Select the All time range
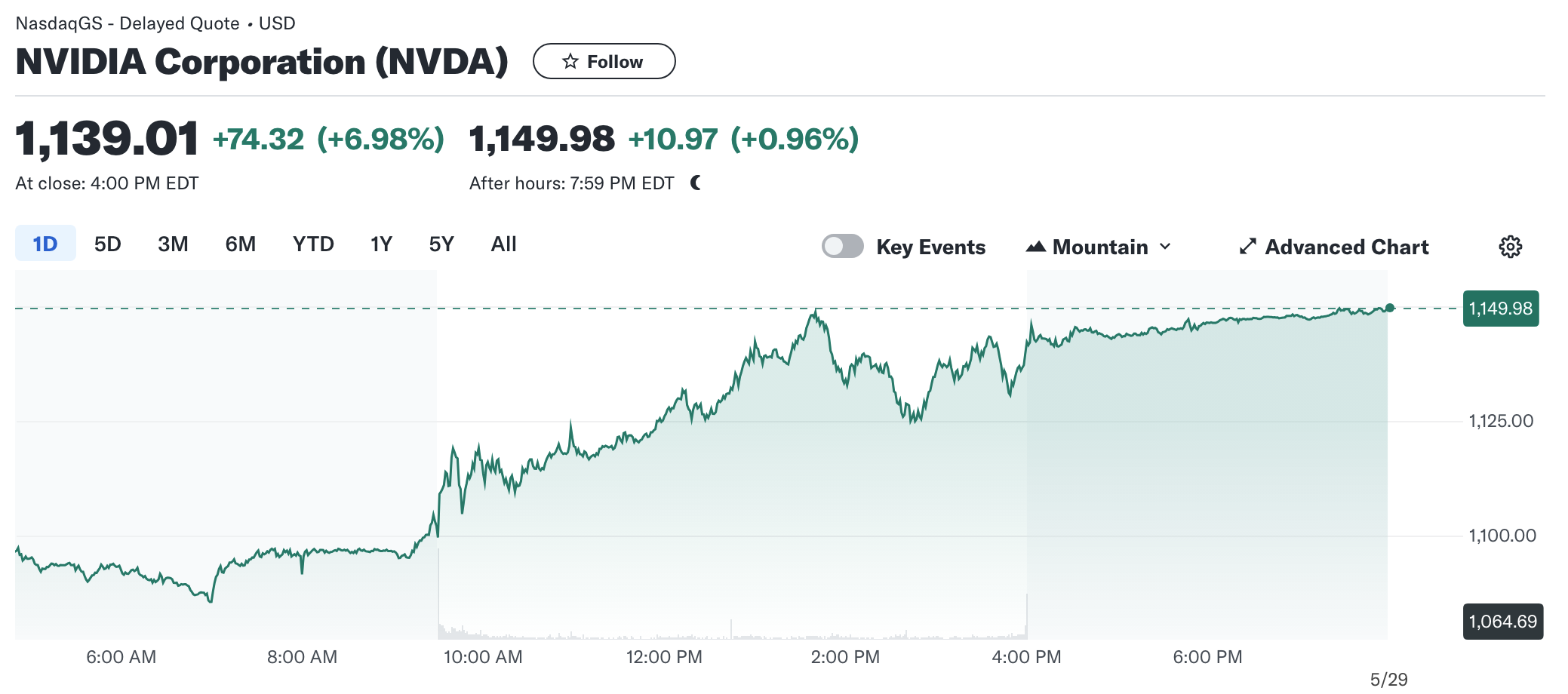The height and width of the screenshot is (694, 1568). point(503,244)
